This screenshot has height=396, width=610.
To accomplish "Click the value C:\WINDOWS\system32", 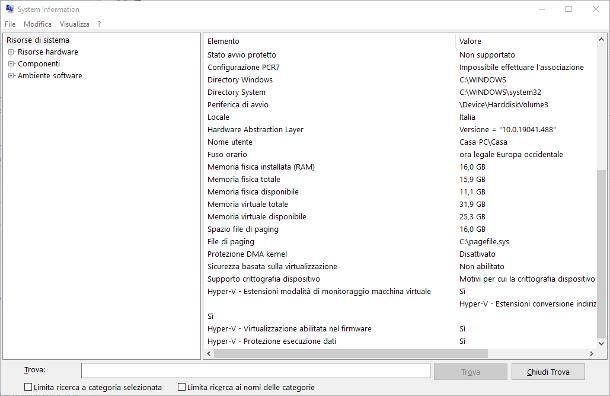I will (x=500, y=92).
